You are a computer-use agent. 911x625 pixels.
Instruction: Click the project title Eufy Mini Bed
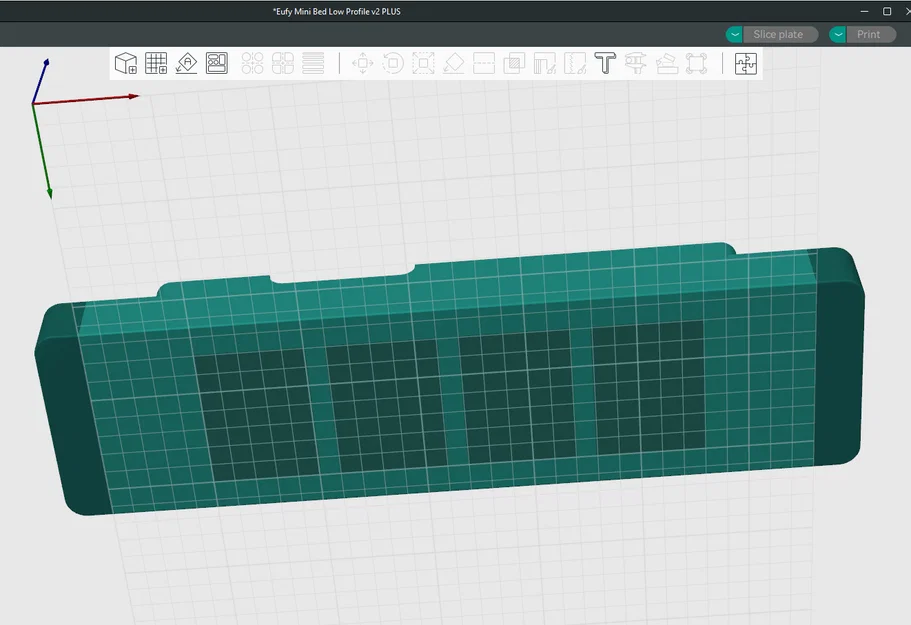click(x=336, y=11)
